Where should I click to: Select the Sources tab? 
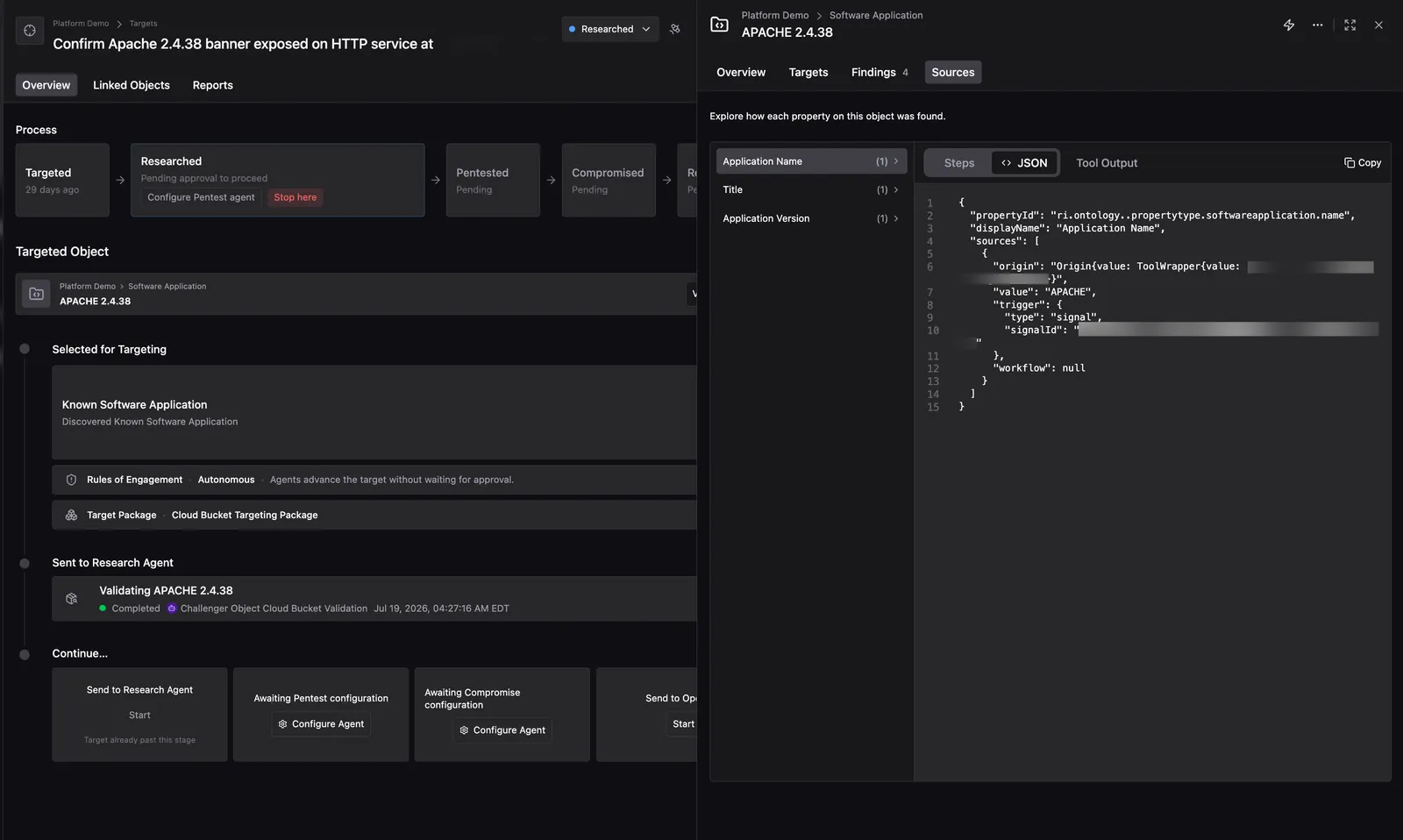(x=953, y=72)
